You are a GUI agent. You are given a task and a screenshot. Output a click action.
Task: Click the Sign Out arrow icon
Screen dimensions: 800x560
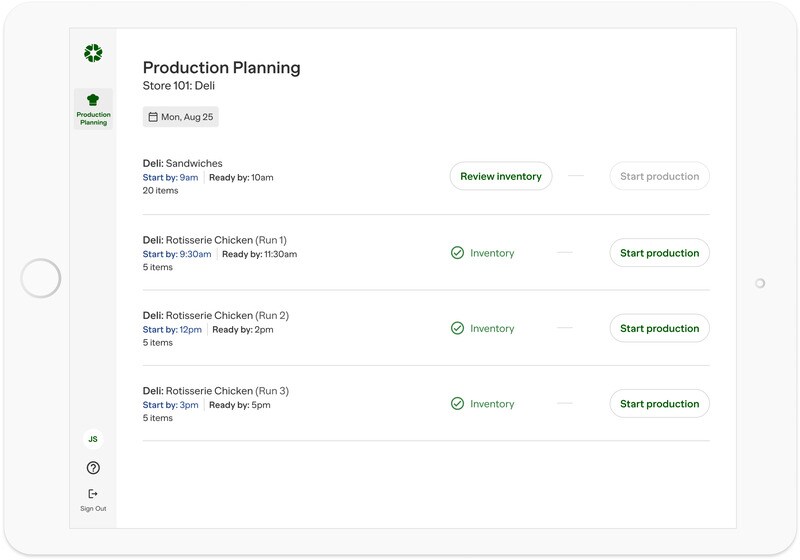coord(93,493)
